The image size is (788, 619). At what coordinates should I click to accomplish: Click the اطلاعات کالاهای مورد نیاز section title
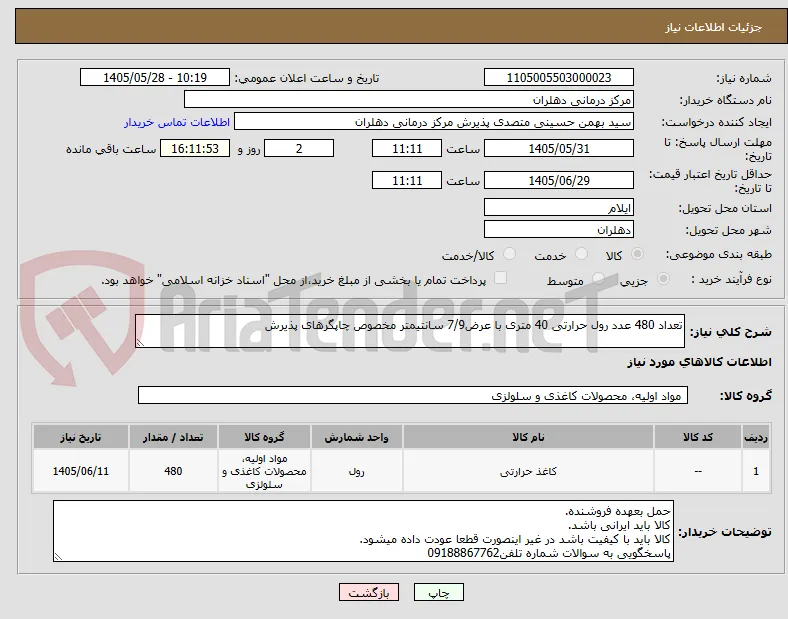699,362
